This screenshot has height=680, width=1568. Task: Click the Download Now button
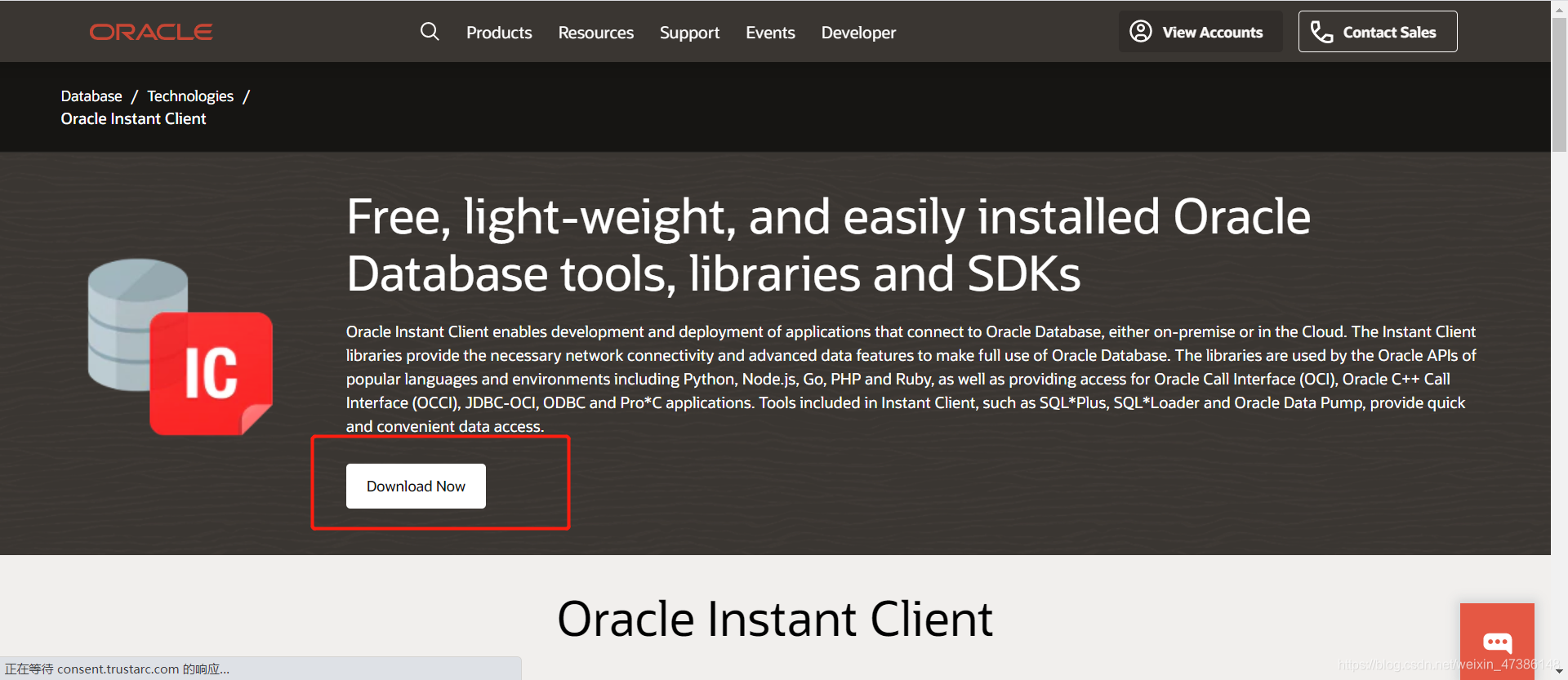(x=416, y=487)
